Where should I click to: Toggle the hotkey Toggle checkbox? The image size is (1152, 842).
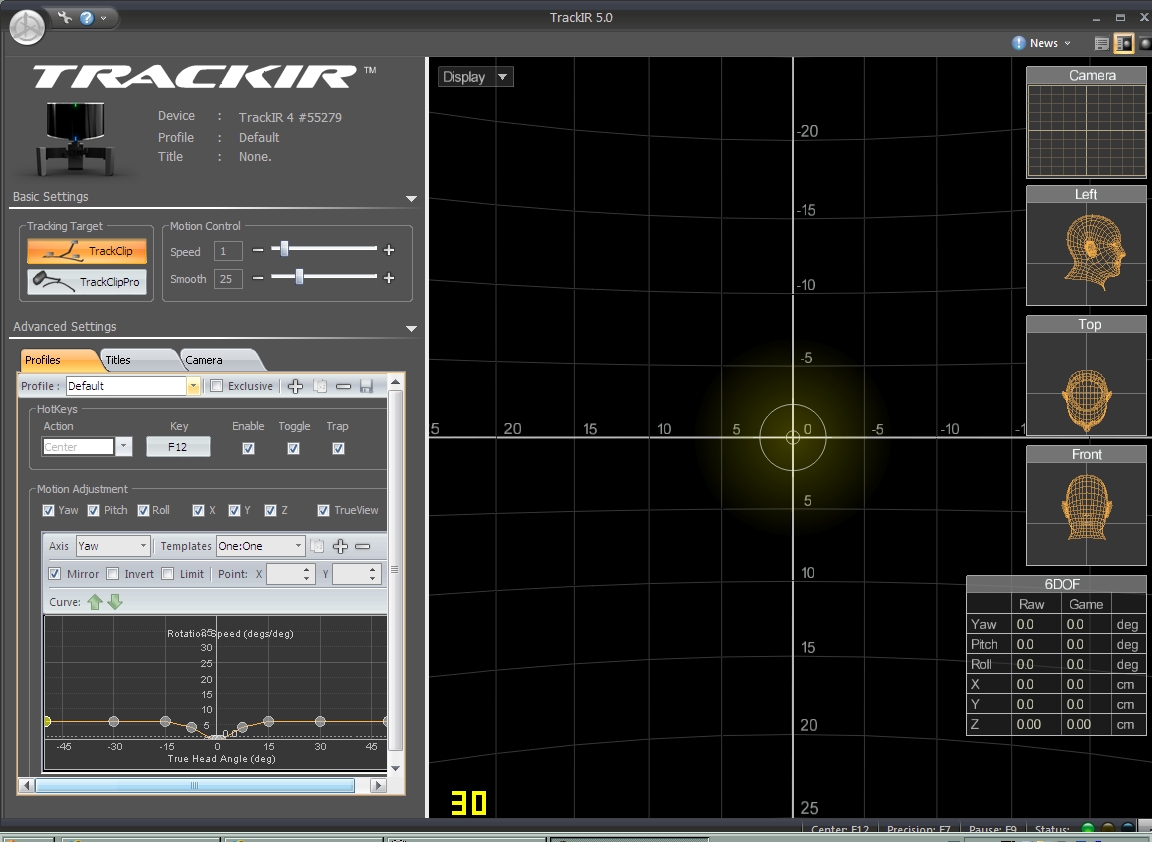(293, 448)
